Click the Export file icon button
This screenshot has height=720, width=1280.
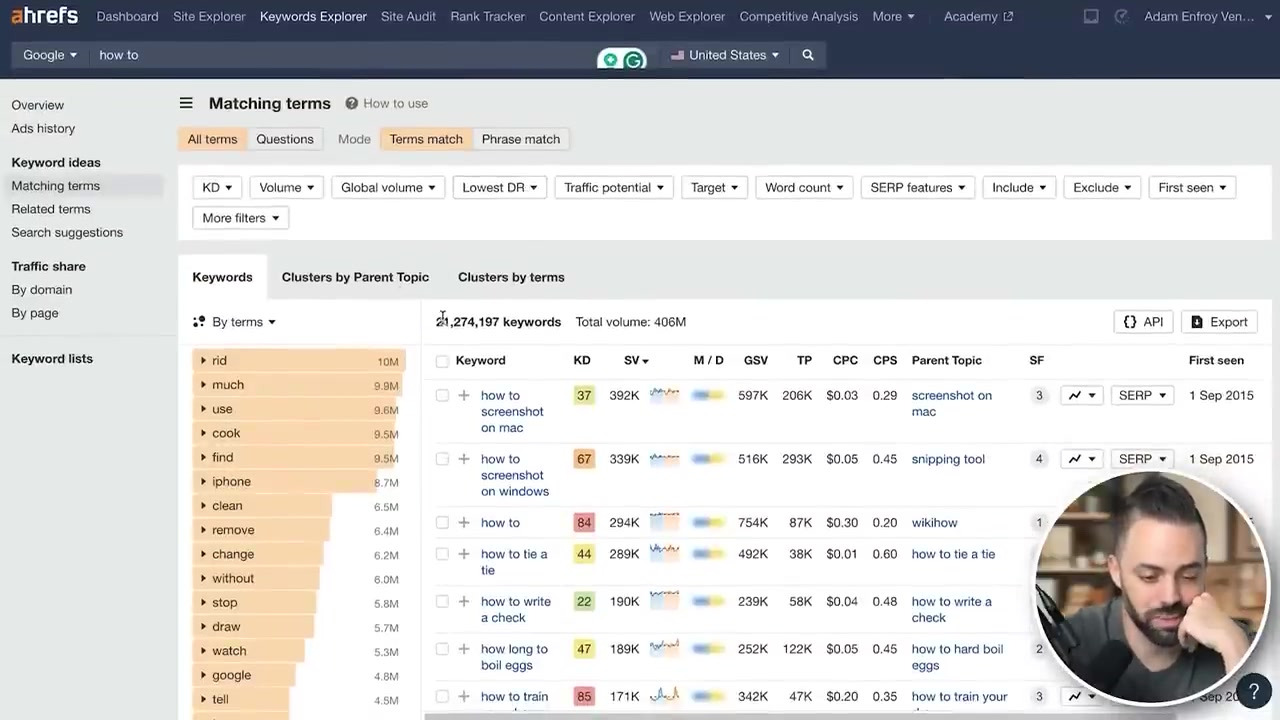1219,322
